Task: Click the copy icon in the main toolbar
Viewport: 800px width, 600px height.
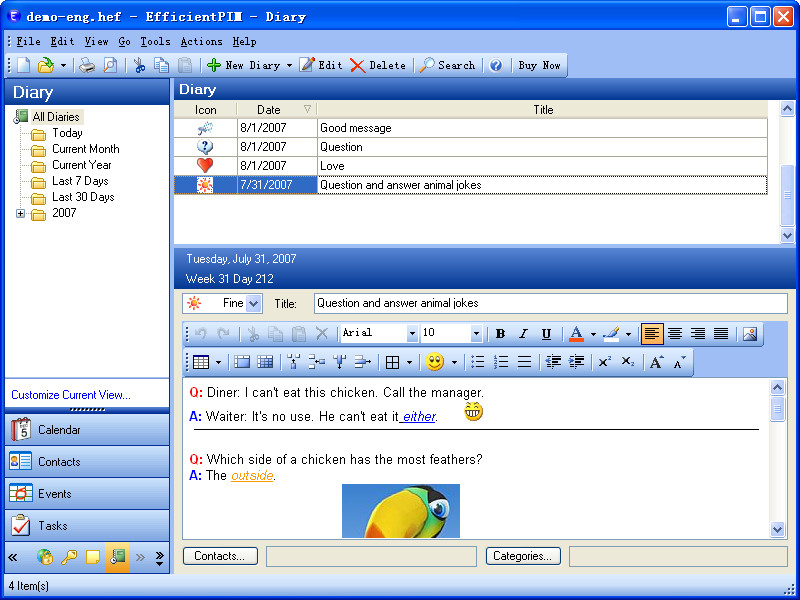Action: coord(162,65)
